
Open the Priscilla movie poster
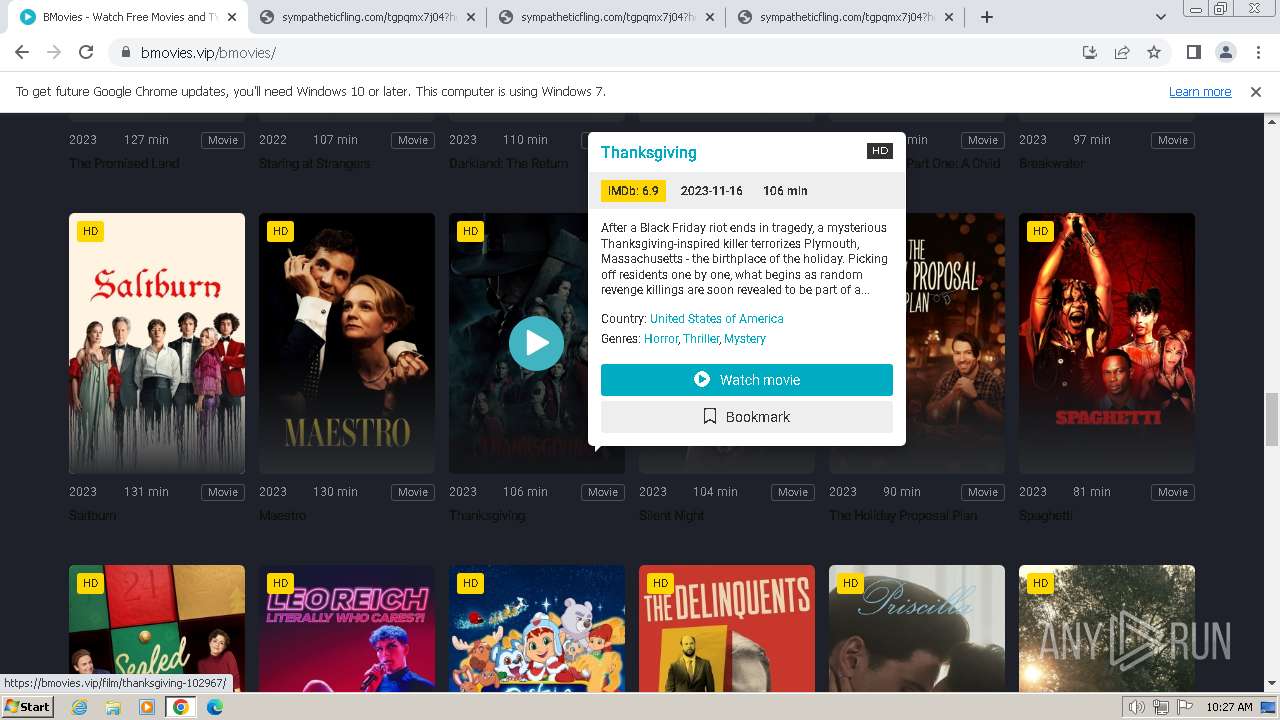point(917,629)
